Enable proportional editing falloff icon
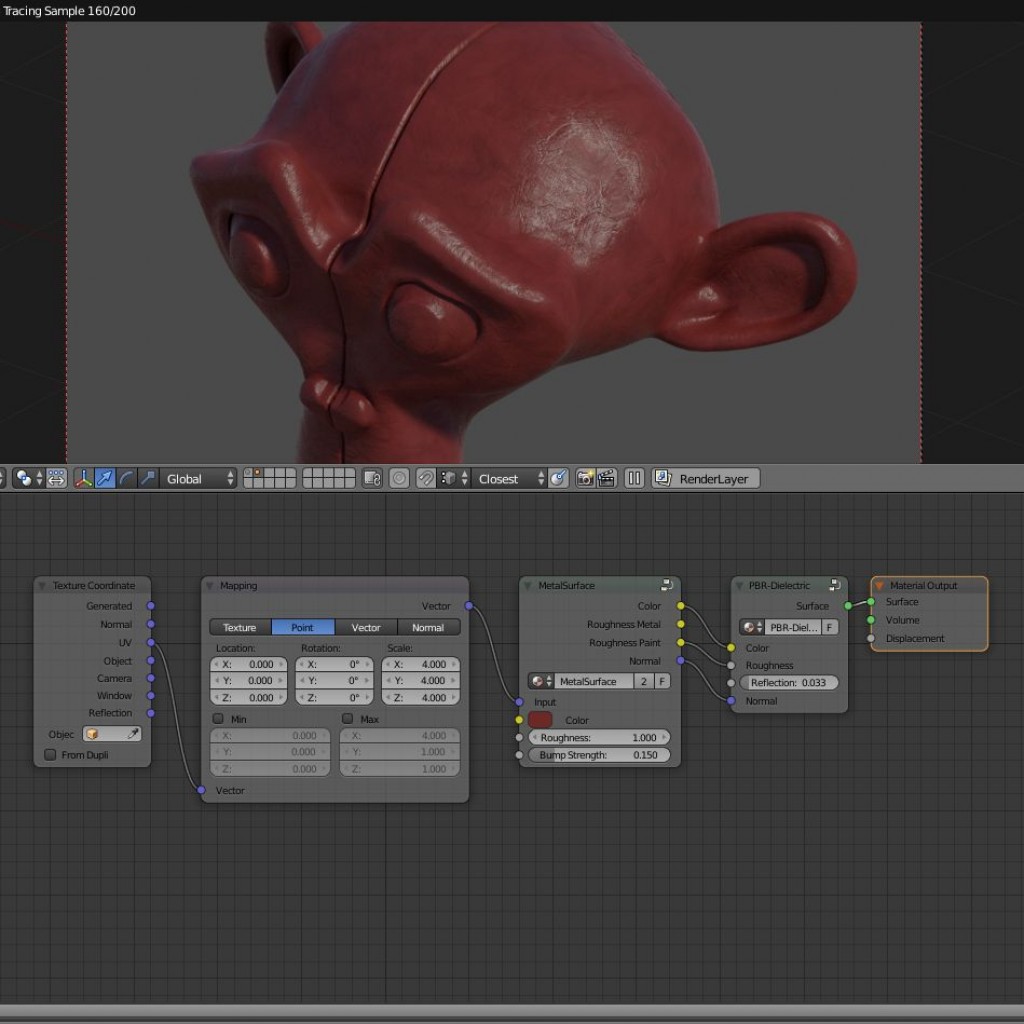1024x1024 pixels. pyautogui.click(x=399, y=478)
